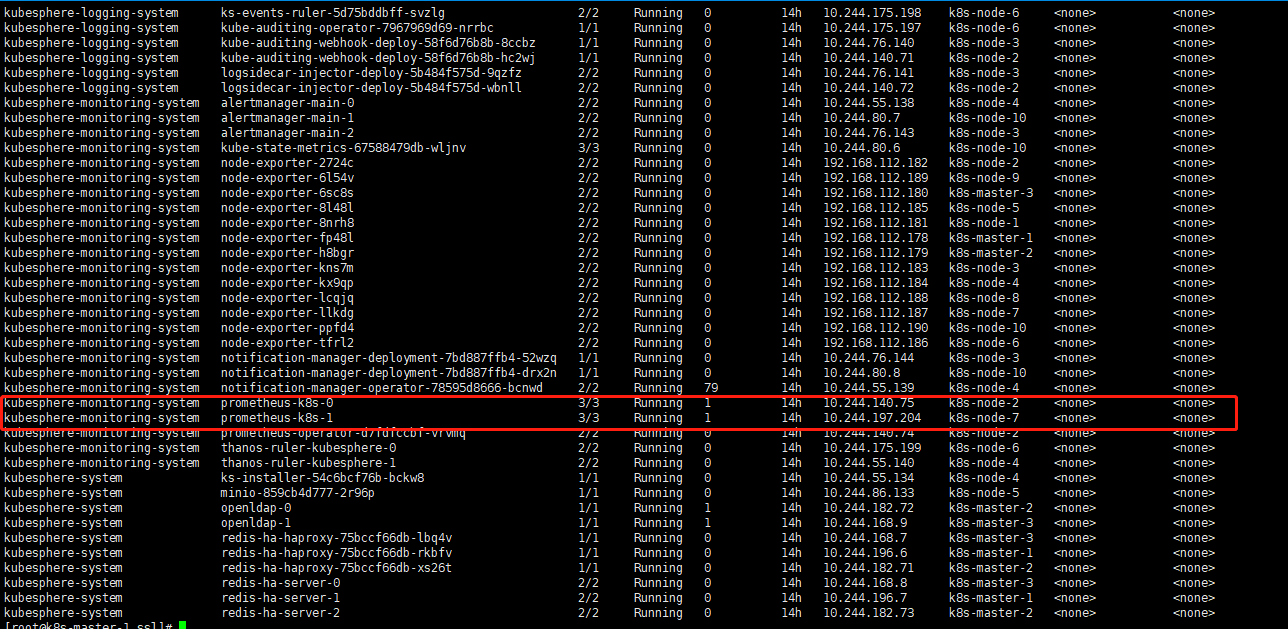Select the blinking green cursor block
The image size is (1288, 629).
point(182,625)
